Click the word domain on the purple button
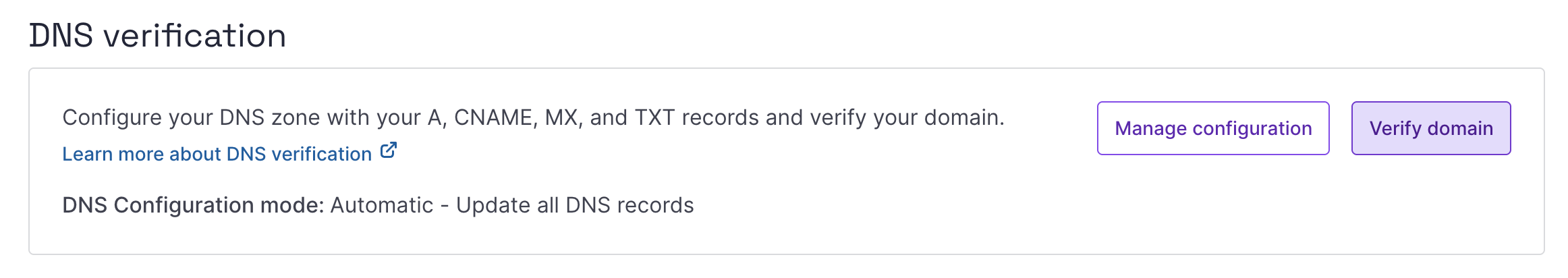 point(1460,128)
